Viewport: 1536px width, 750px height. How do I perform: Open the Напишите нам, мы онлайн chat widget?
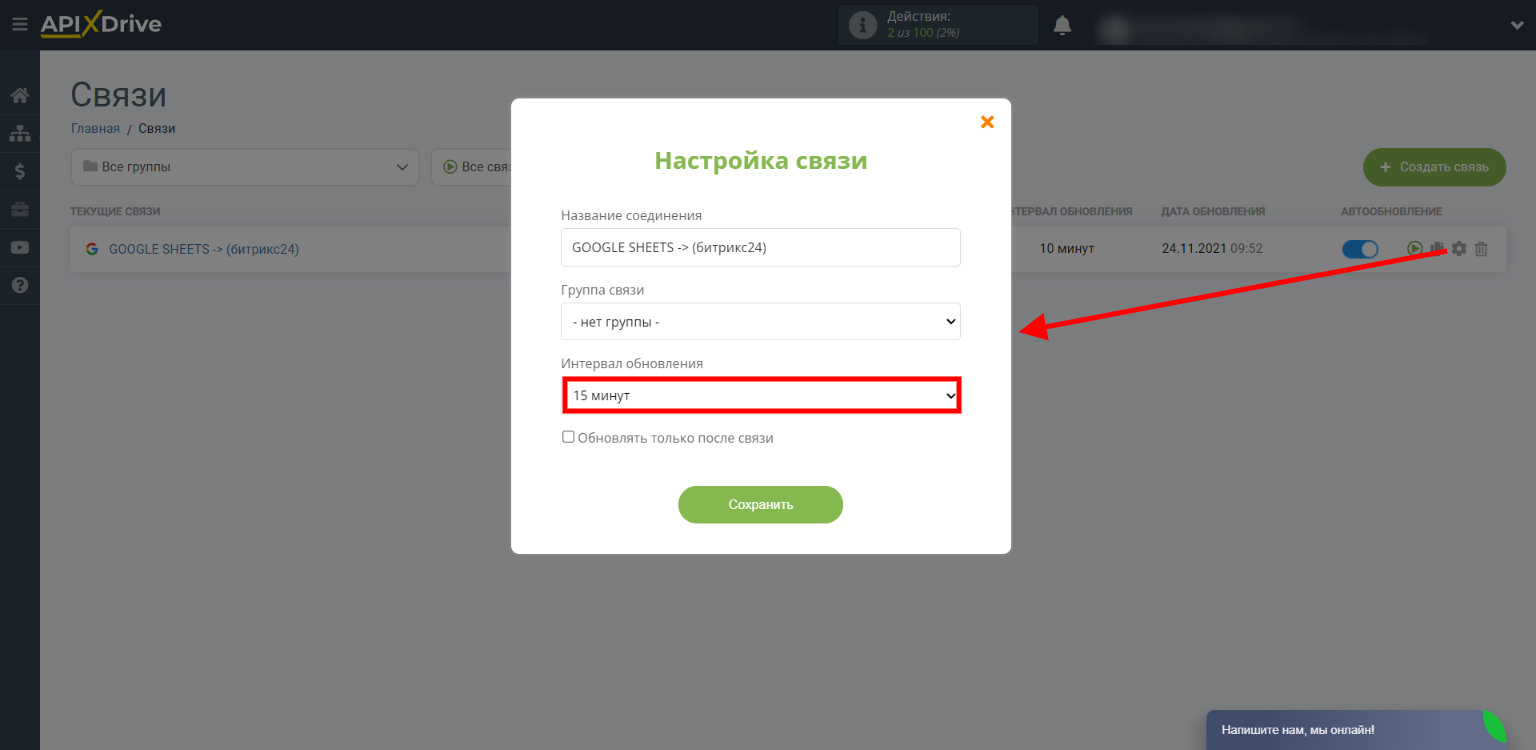pyautogui.click(x=1356, y=730)
